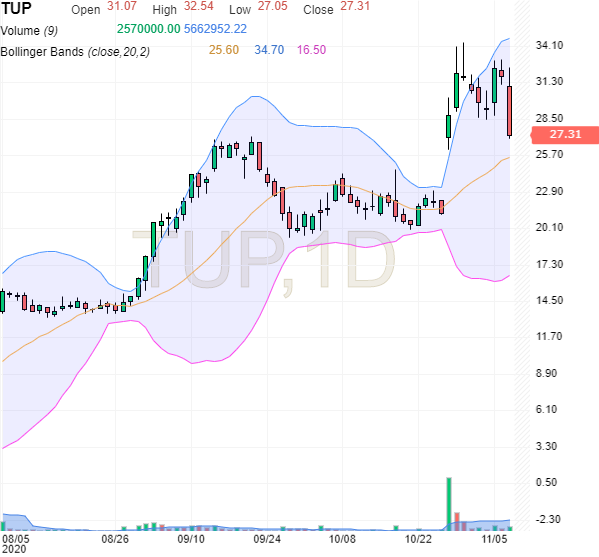Click the green volume value 2570000.00
Image resolution: width=599 pixels, height=557 pixels.
click(148, 29)
